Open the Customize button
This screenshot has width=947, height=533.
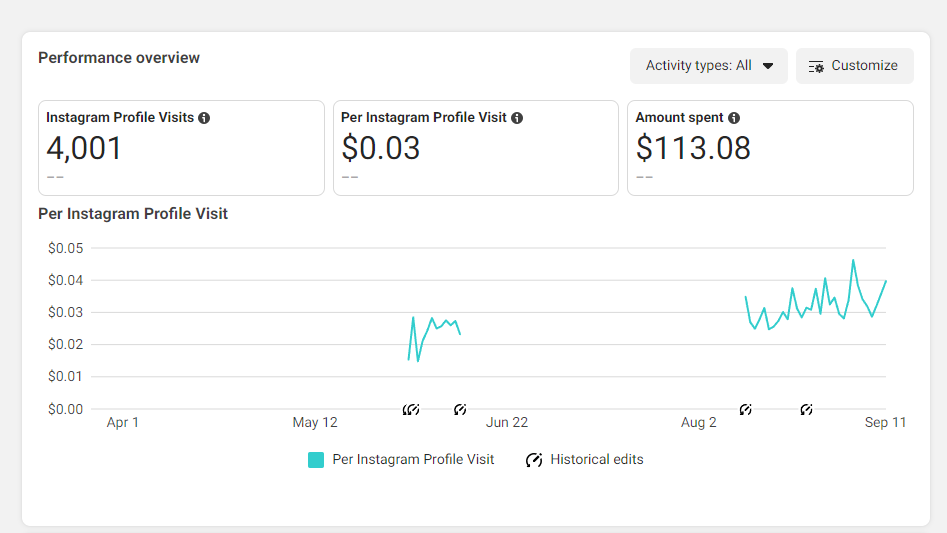click(x=855, y=66)
